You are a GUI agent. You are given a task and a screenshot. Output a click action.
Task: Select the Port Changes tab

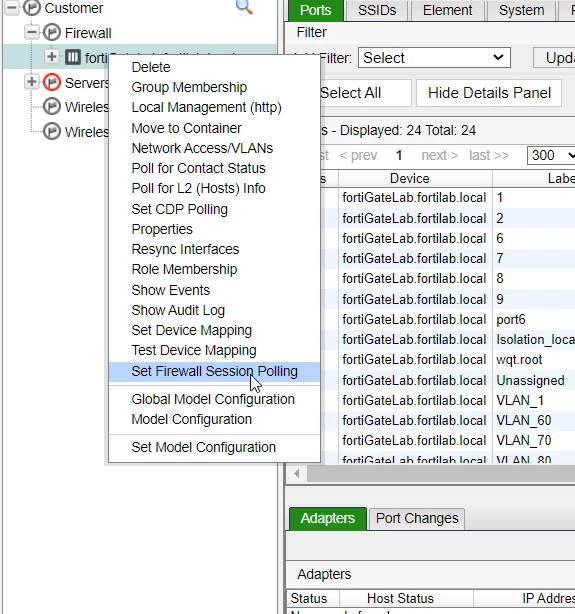417,519
